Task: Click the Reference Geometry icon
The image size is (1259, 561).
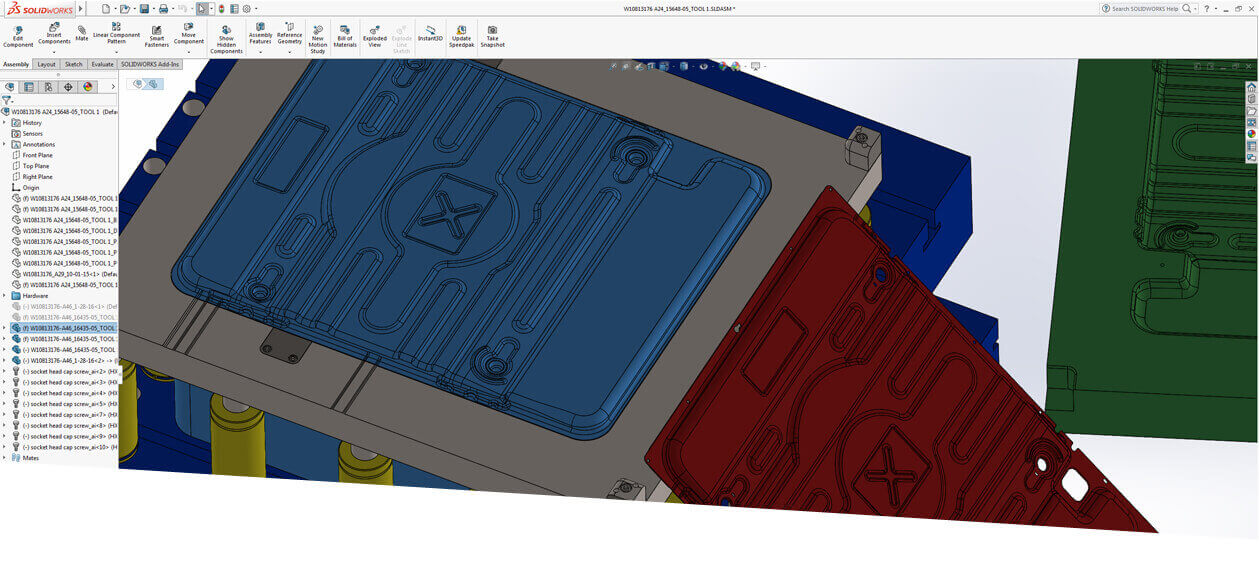Action: [x=289, y=28]
